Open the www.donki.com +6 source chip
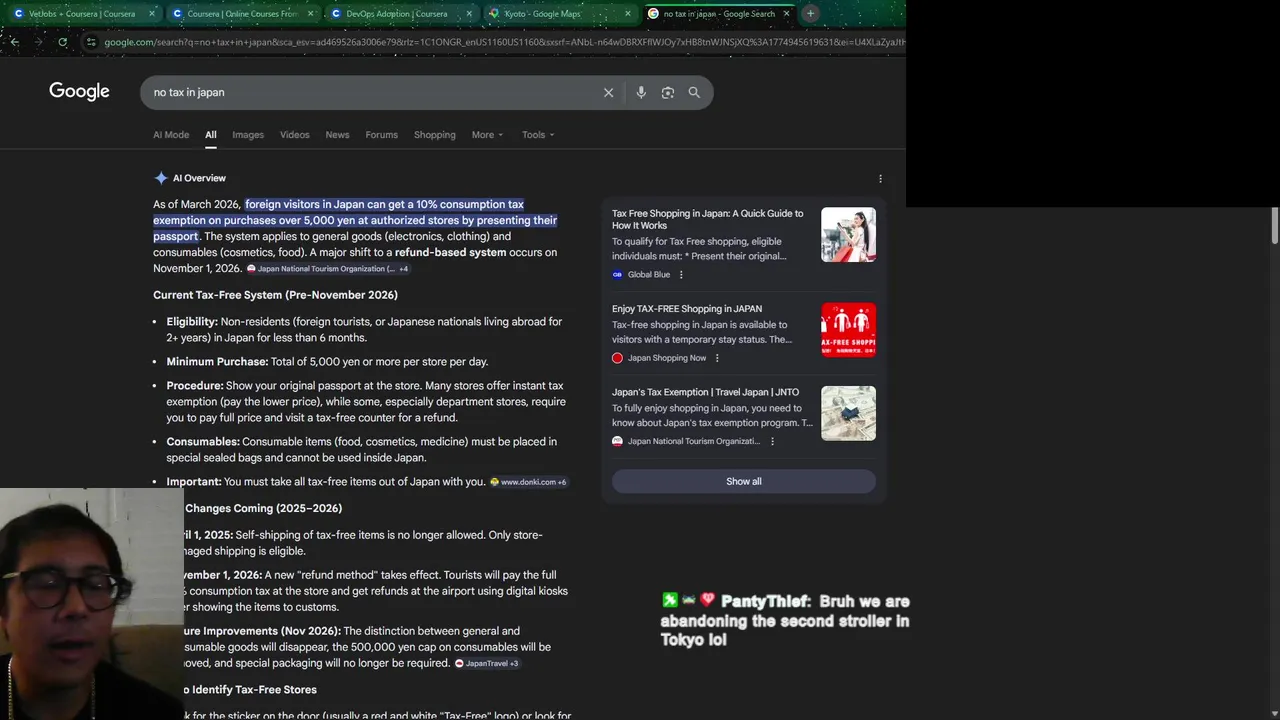1280x720 pixels. [528, 482]
